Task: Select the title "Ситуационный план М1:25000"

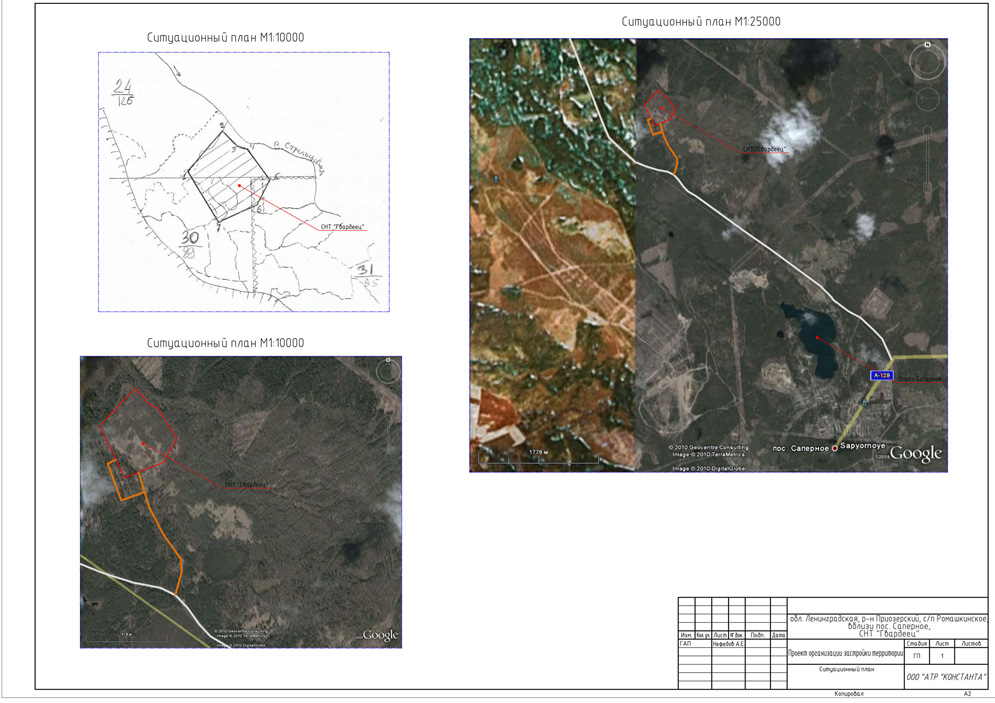Action: pos(700,21)
